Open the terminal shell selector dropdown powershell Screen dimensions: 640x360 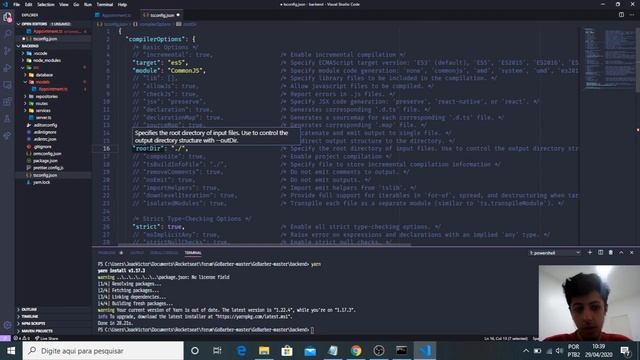pos(555,253)
